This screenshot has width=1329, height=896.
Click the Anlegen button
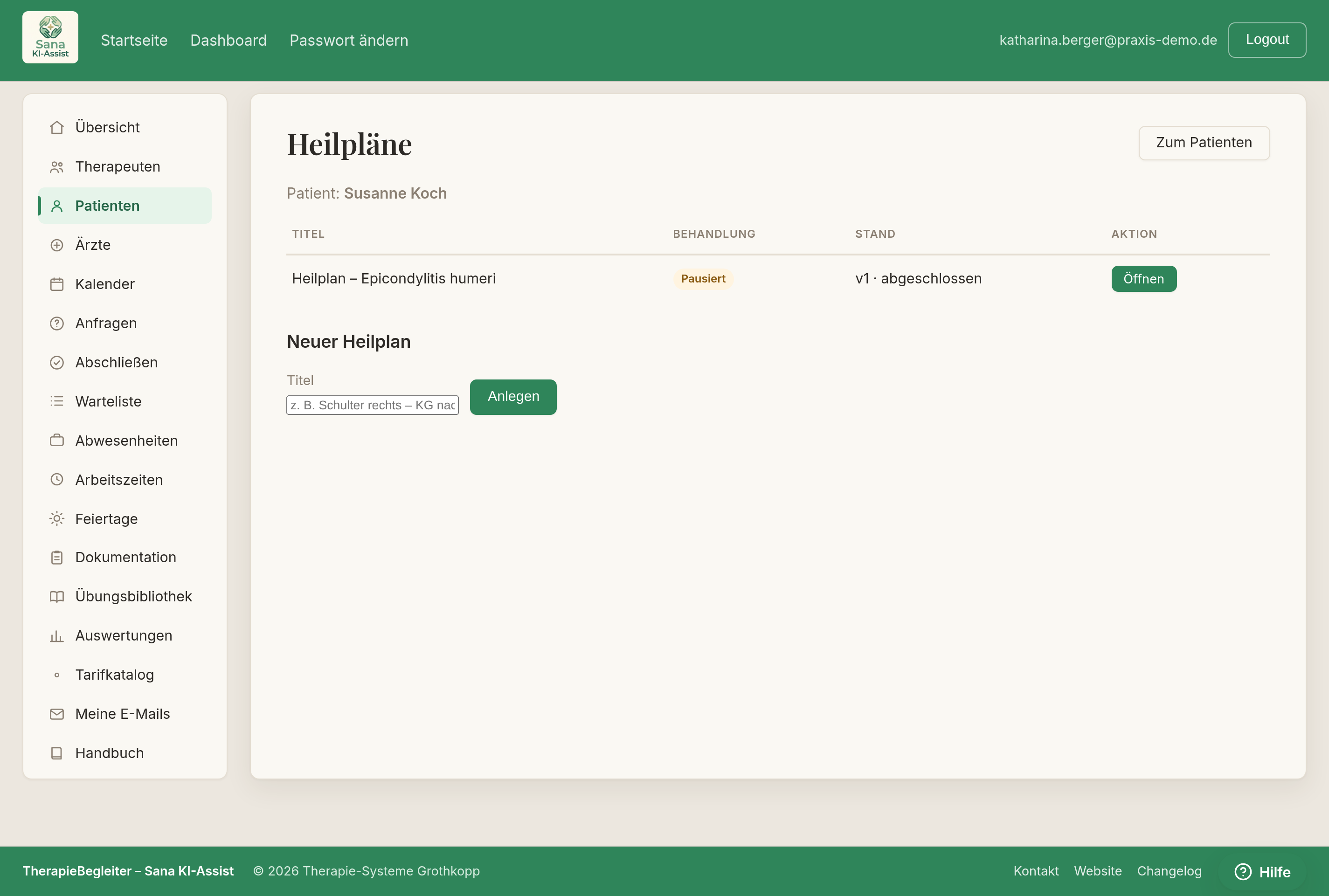click(513, 397)
